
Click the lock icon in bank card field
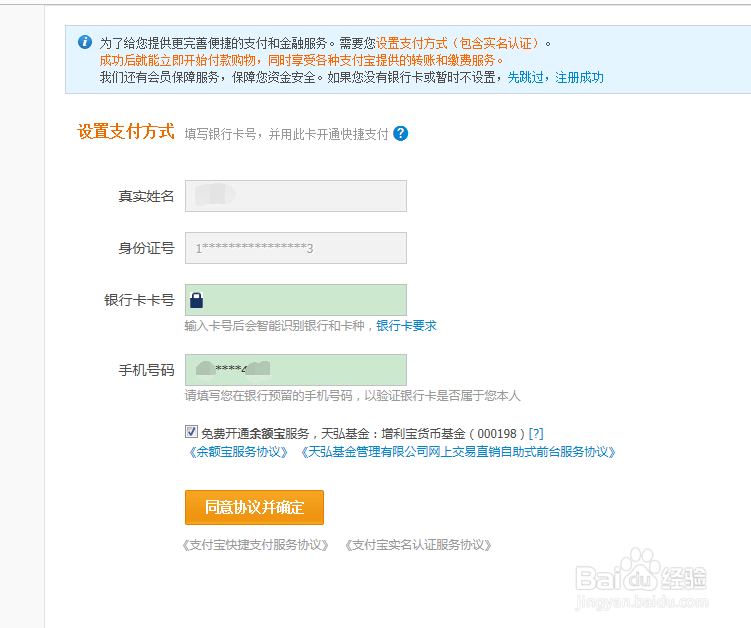(196, 300)
